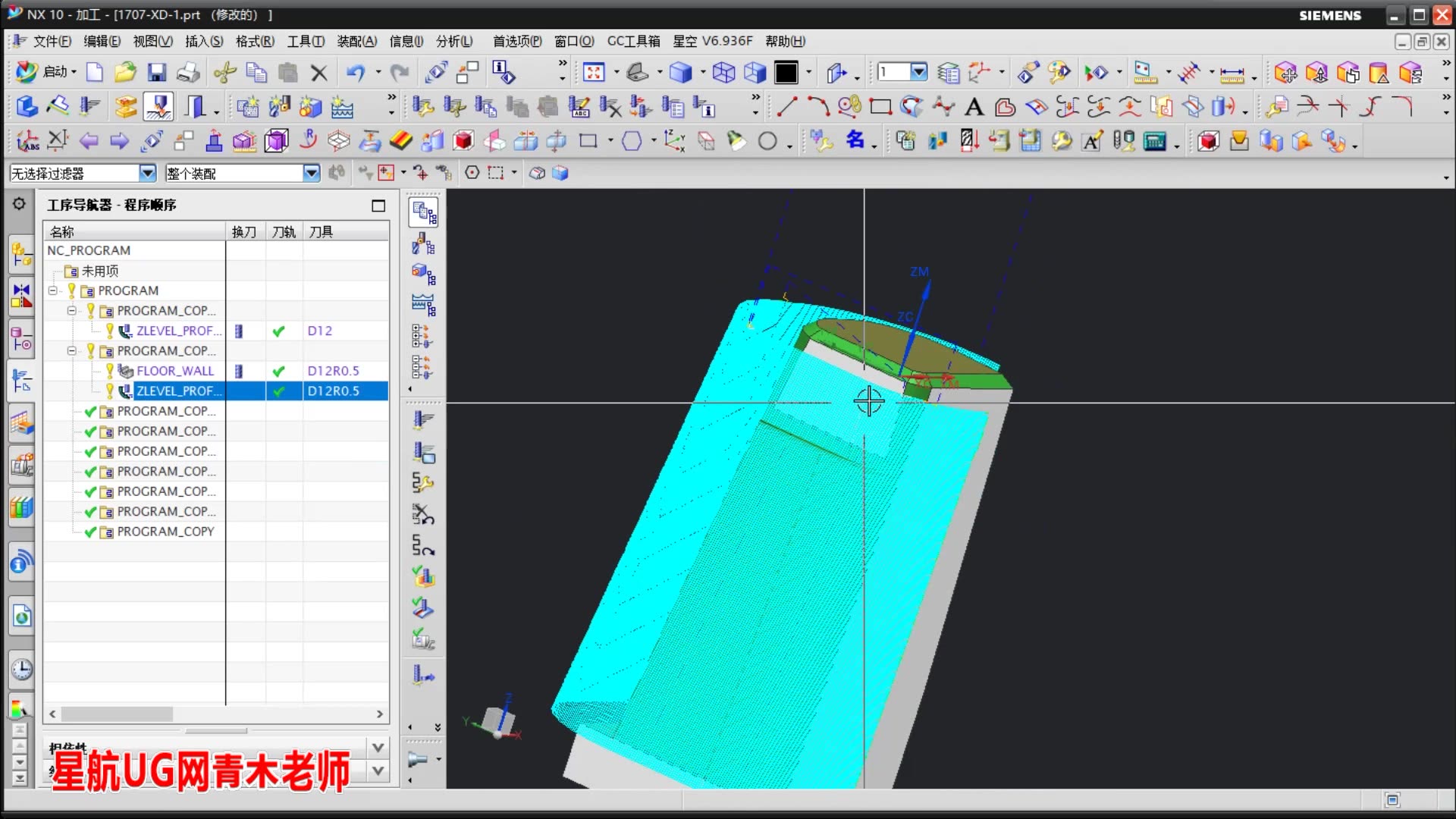The height and width of the screenshot is (819, 1456).
Task: Open the 文件(F) menu
Action: tap(52, 41)
